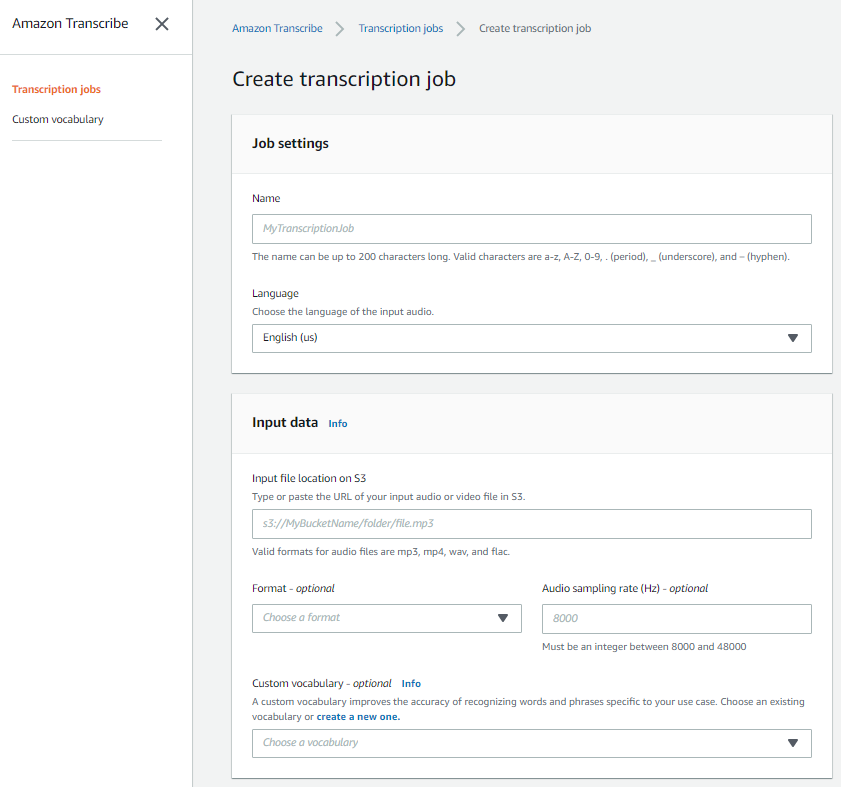Open the Info link beside Custom vocabulary
841x787 pixels.
[x=411, y=683]
